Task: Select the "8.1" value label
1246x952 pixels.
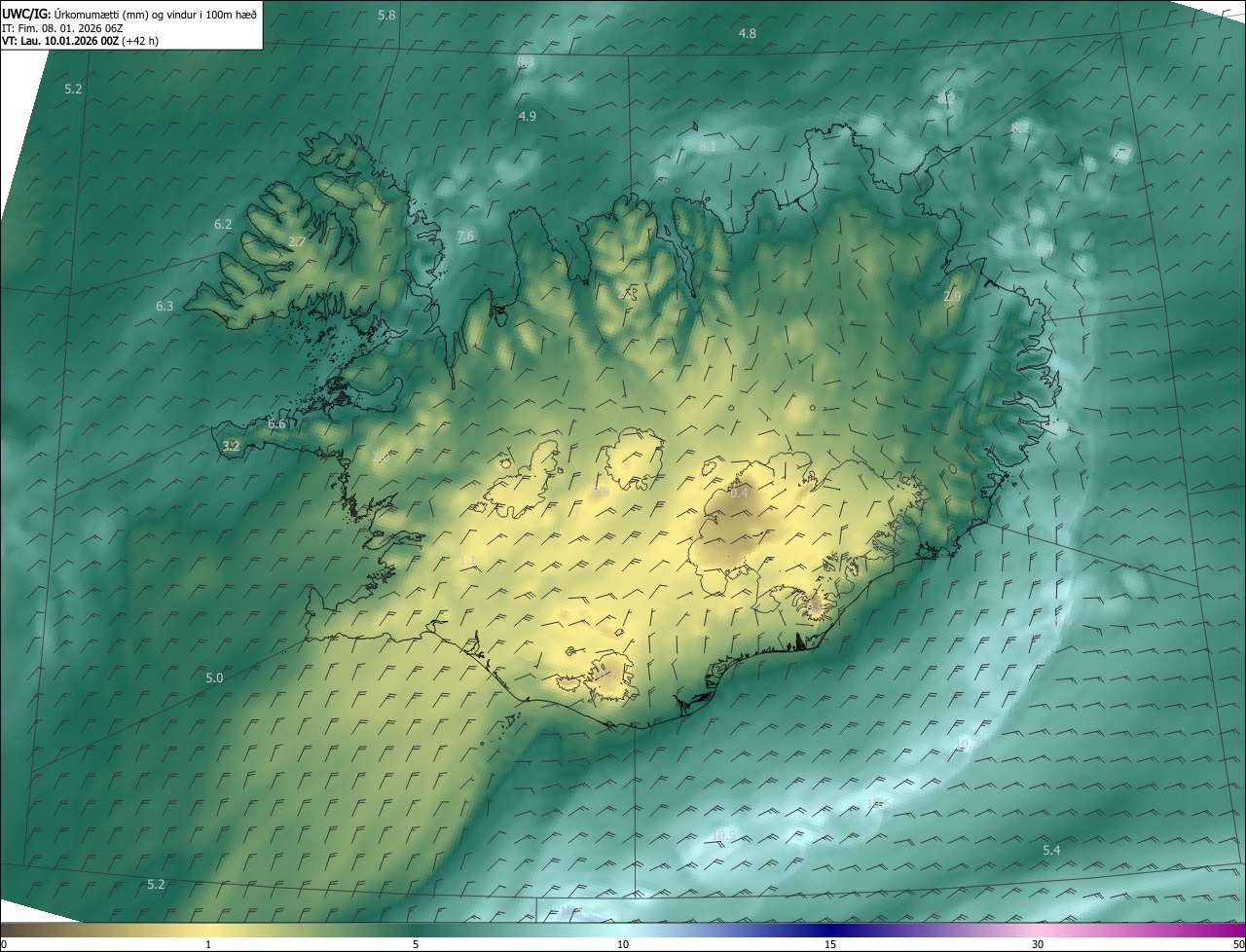Action: click(708, 147)
